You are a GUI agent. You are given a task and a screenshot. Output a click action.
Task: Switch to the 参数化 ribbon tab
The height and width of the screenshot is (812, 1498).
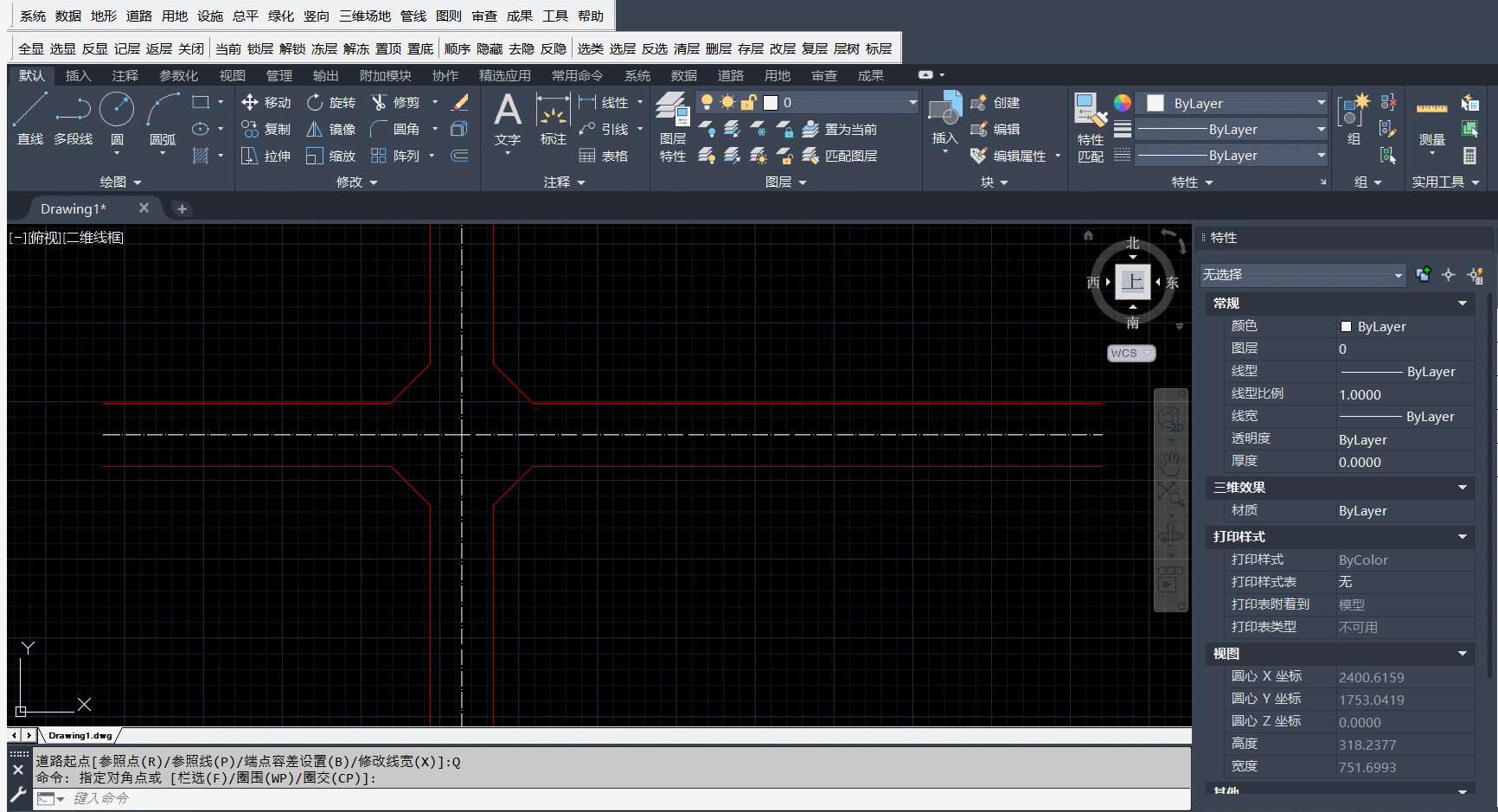coord(179,75)
